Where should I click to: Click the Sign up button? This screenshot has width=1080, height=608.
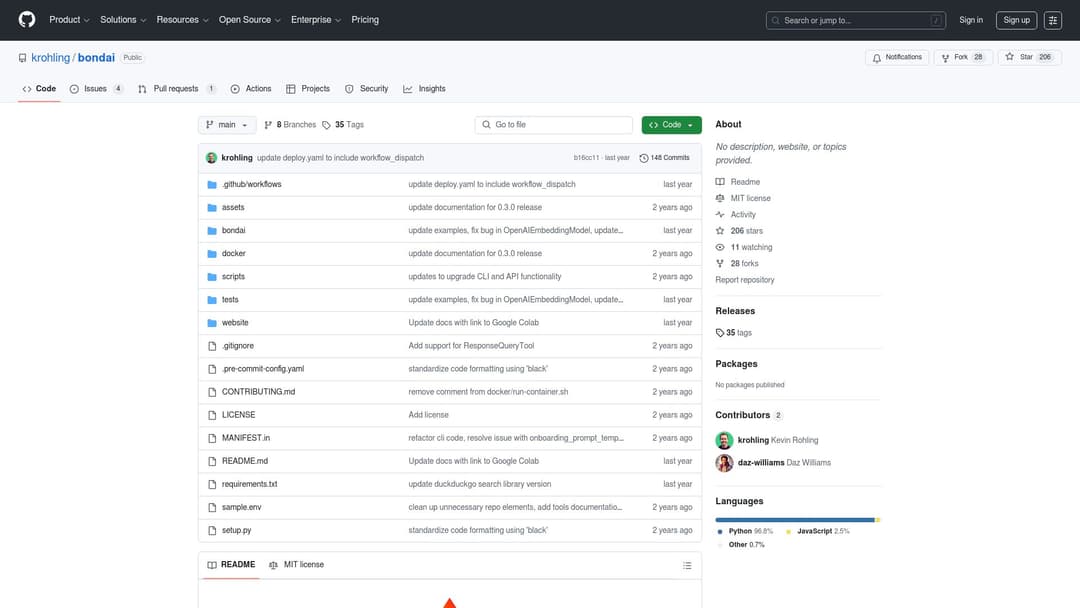tap(1016, 20)
